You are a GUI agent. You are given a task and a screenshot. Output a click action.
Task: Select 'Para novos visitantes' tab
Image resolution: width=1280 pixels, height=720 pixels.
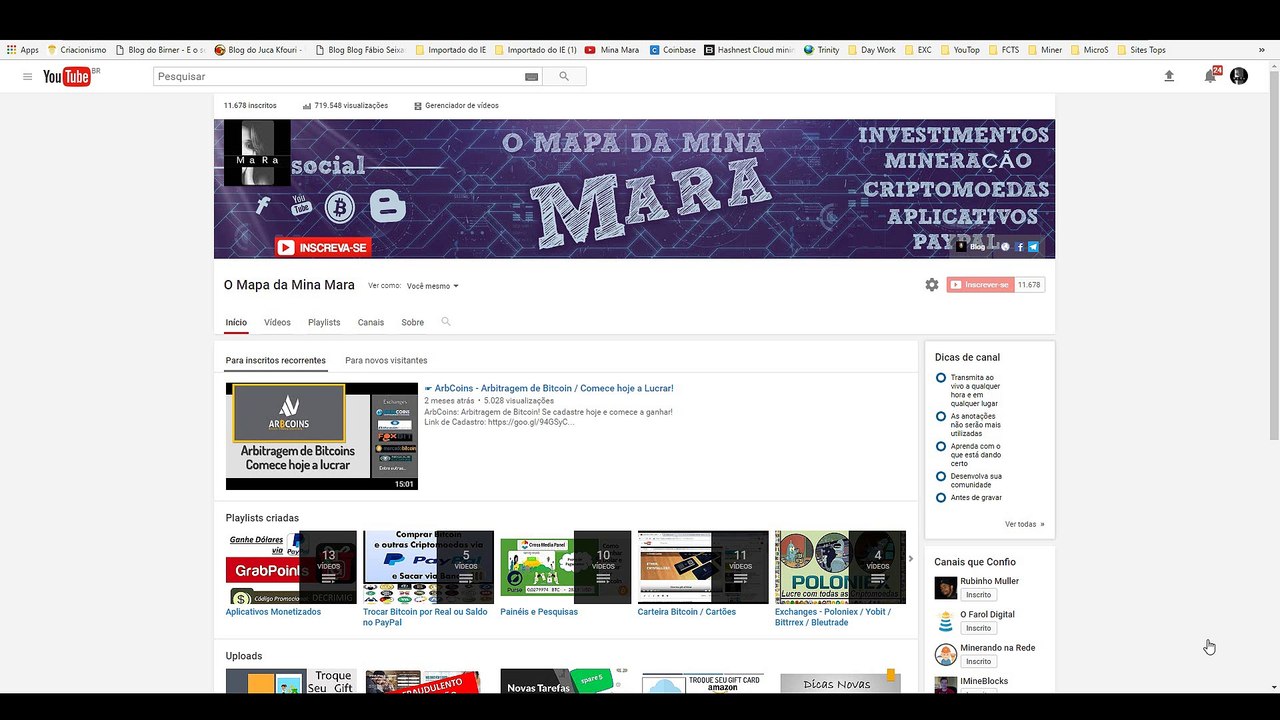(386, 360)
